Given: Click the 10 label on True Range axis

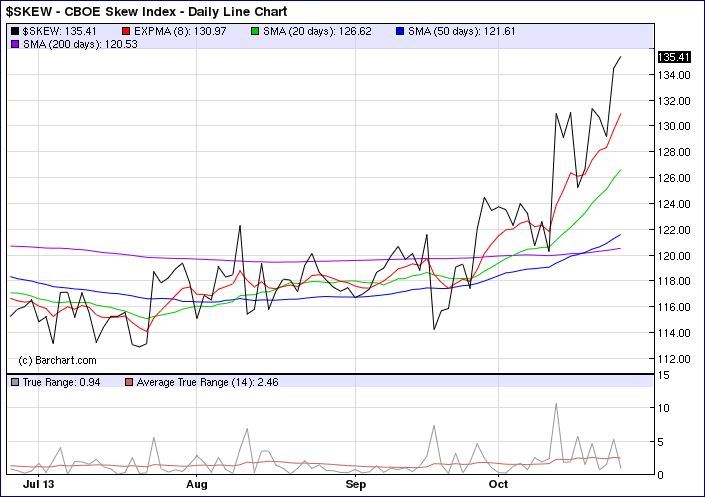Looking at the screenshot, I should pos(664,408).
